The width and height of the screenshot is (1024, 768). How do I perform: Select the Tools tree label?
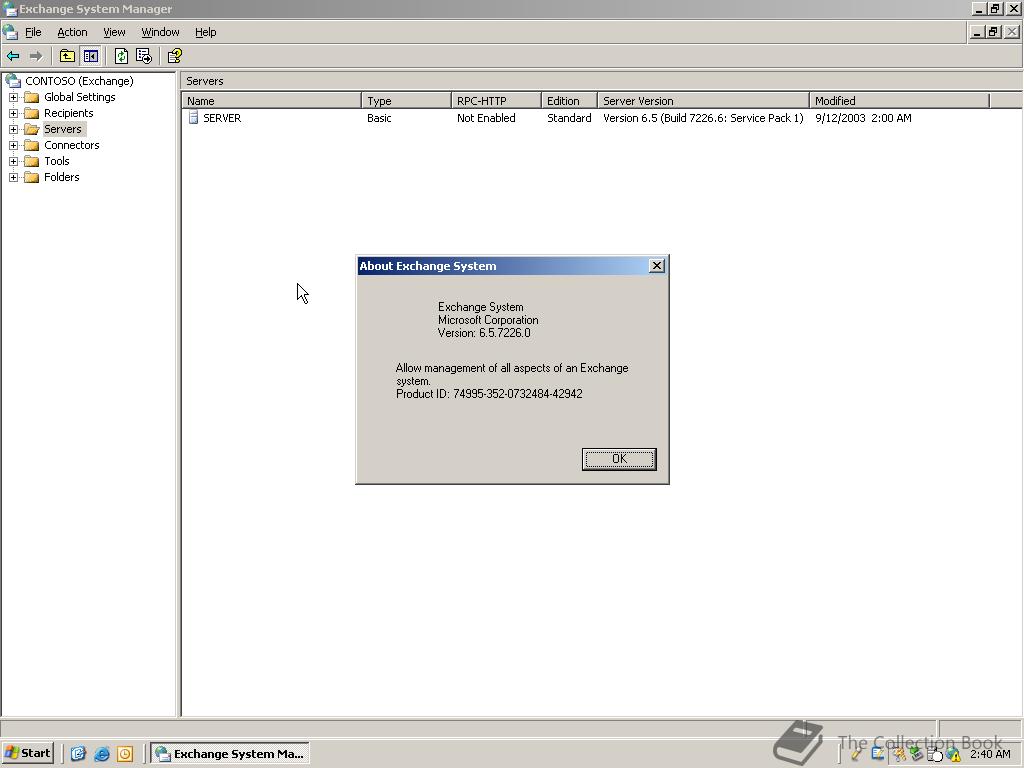(x=57, y=161)
